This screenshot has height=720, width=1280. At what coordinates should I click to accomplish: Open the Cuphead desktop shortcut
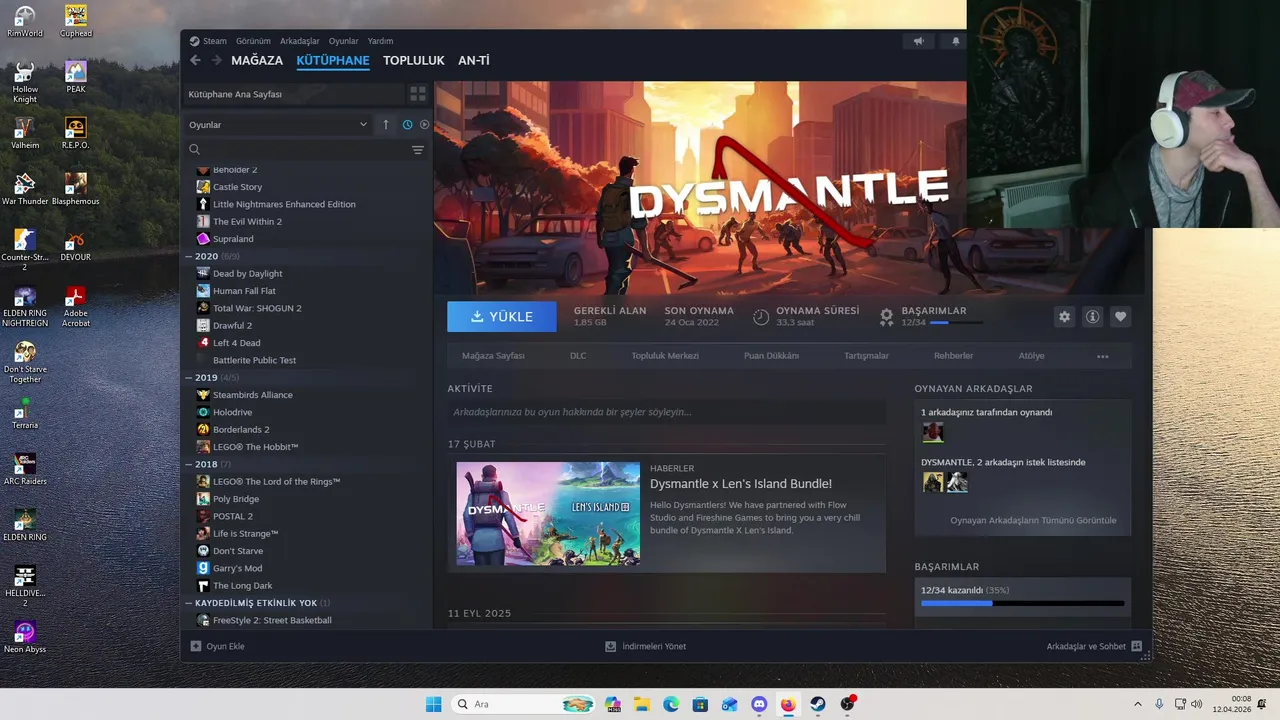(x=76, y=21)
